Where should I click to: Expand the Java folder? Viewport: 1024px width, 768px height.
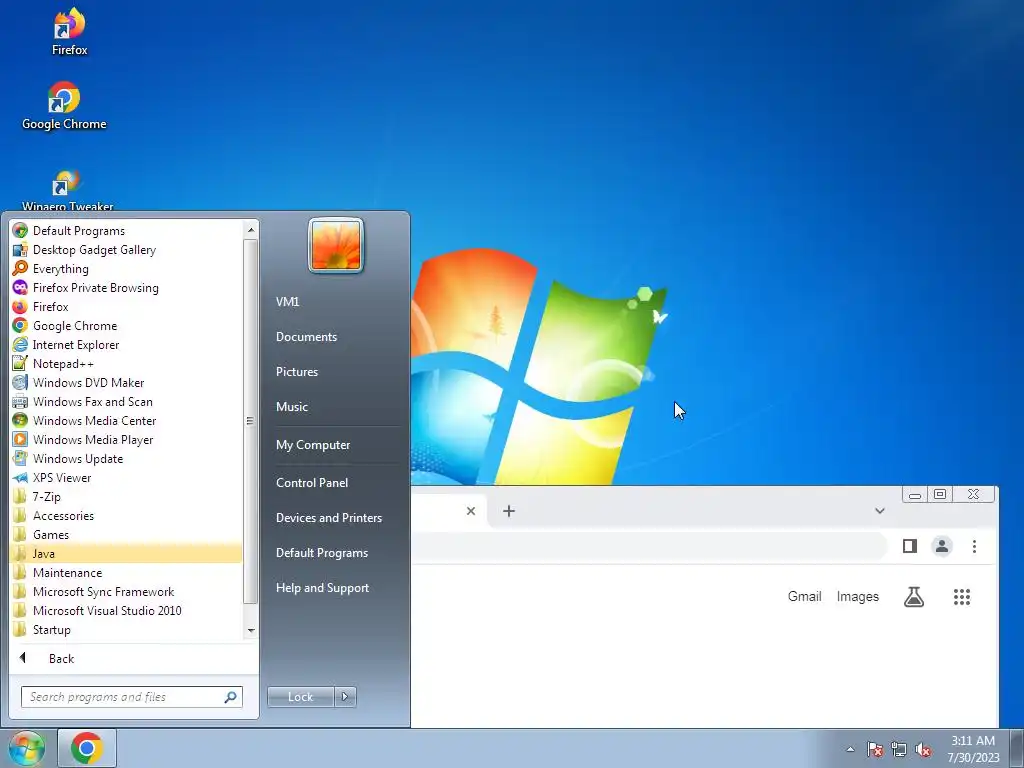(126, 553)
